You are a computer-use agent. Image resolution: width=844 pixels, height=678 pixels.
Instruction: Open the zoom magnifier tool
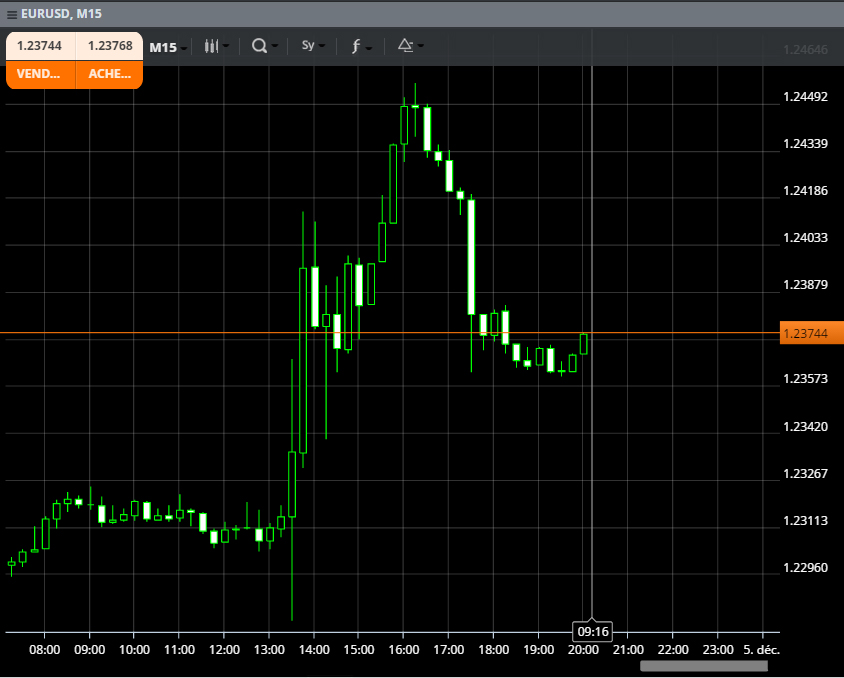259,46
